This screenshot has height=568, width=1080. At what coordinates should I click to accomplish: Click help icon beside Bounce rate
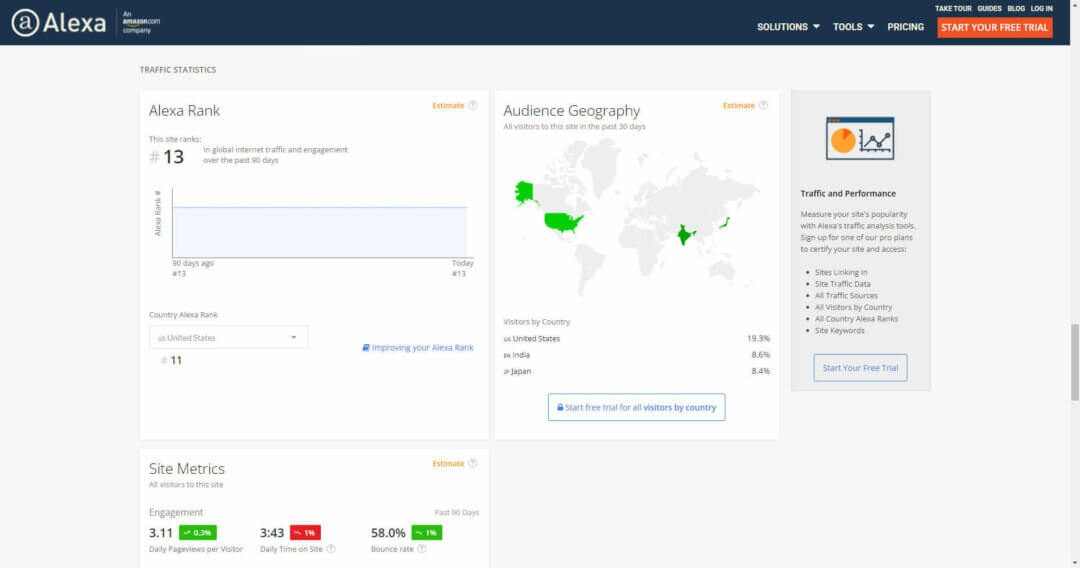[422, 549]
